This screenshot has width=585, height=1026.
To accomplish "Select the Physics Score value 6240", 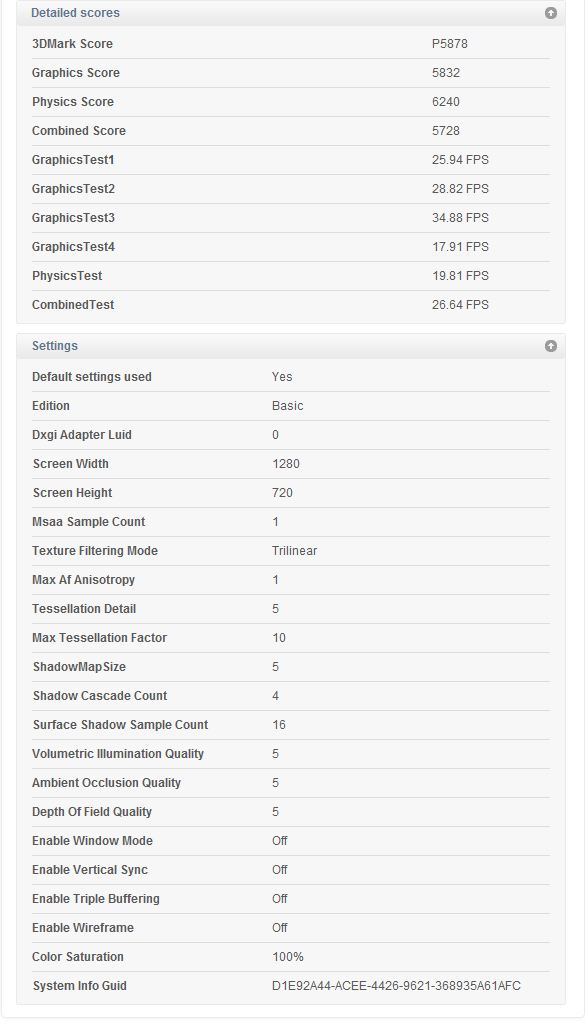I will pyautogui.click(x=446, y=101).
